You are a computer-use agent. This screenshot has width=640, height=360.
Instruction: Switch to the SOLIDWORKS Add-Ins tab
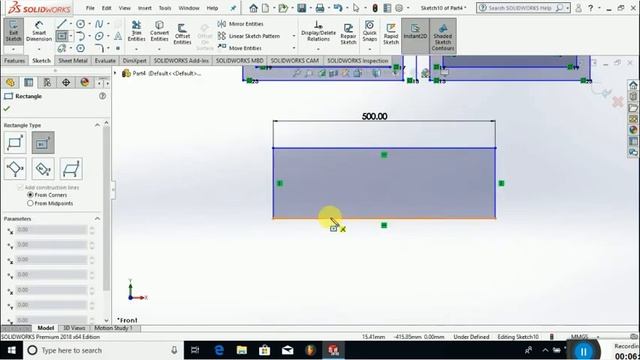[x=181, y=60]
